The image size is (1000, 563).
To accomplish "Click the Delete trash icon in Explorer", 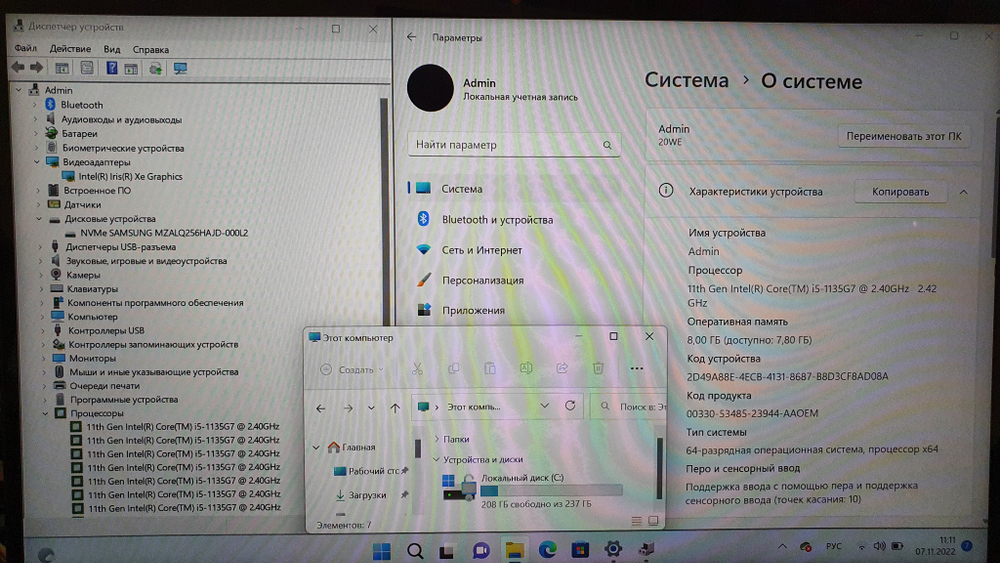I will [x=598, y=368].
